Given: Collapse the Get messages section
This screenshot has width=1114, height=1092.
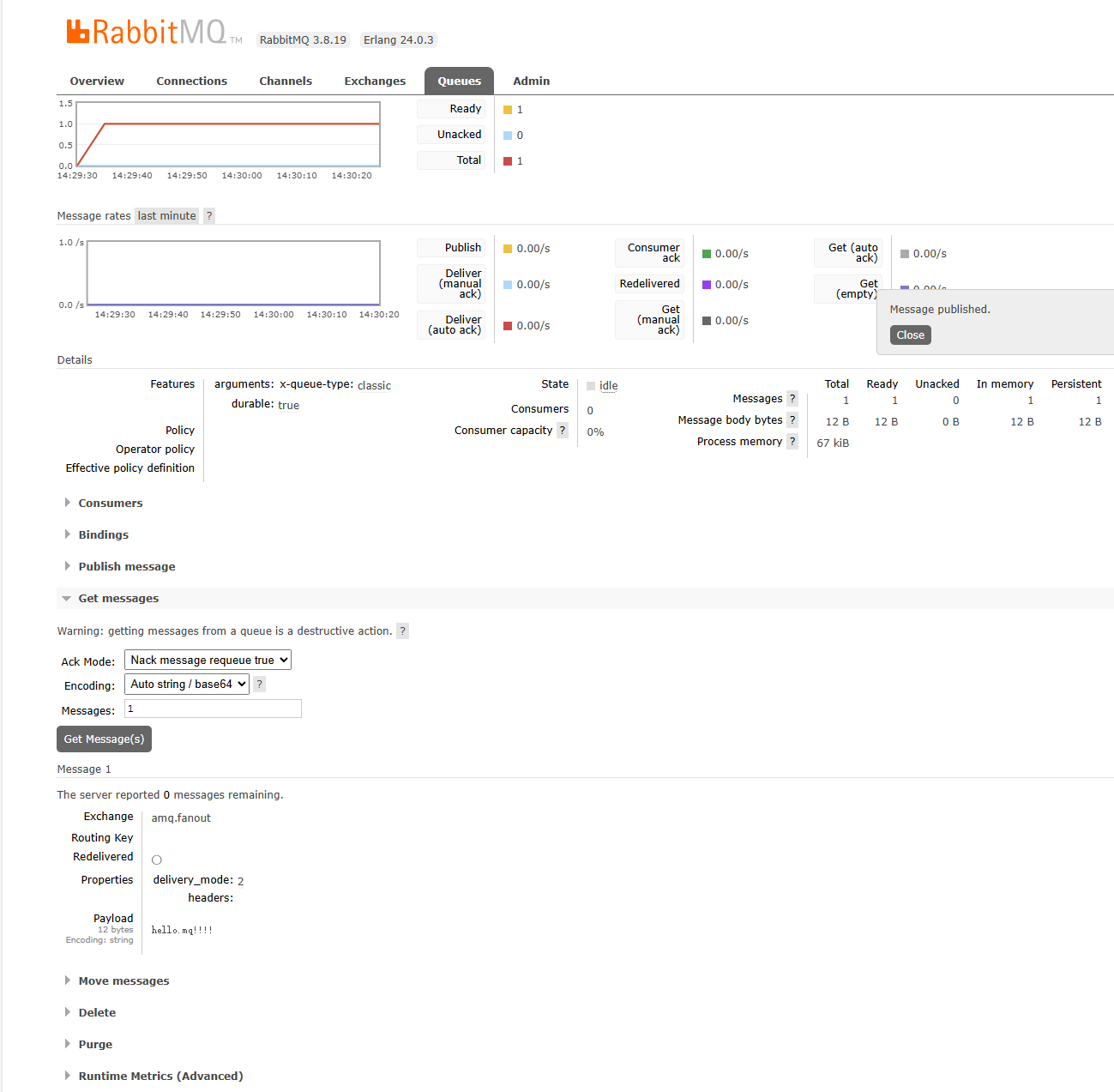Looking at the screenshot, I should pyautogui.click(x=118, y=599).
